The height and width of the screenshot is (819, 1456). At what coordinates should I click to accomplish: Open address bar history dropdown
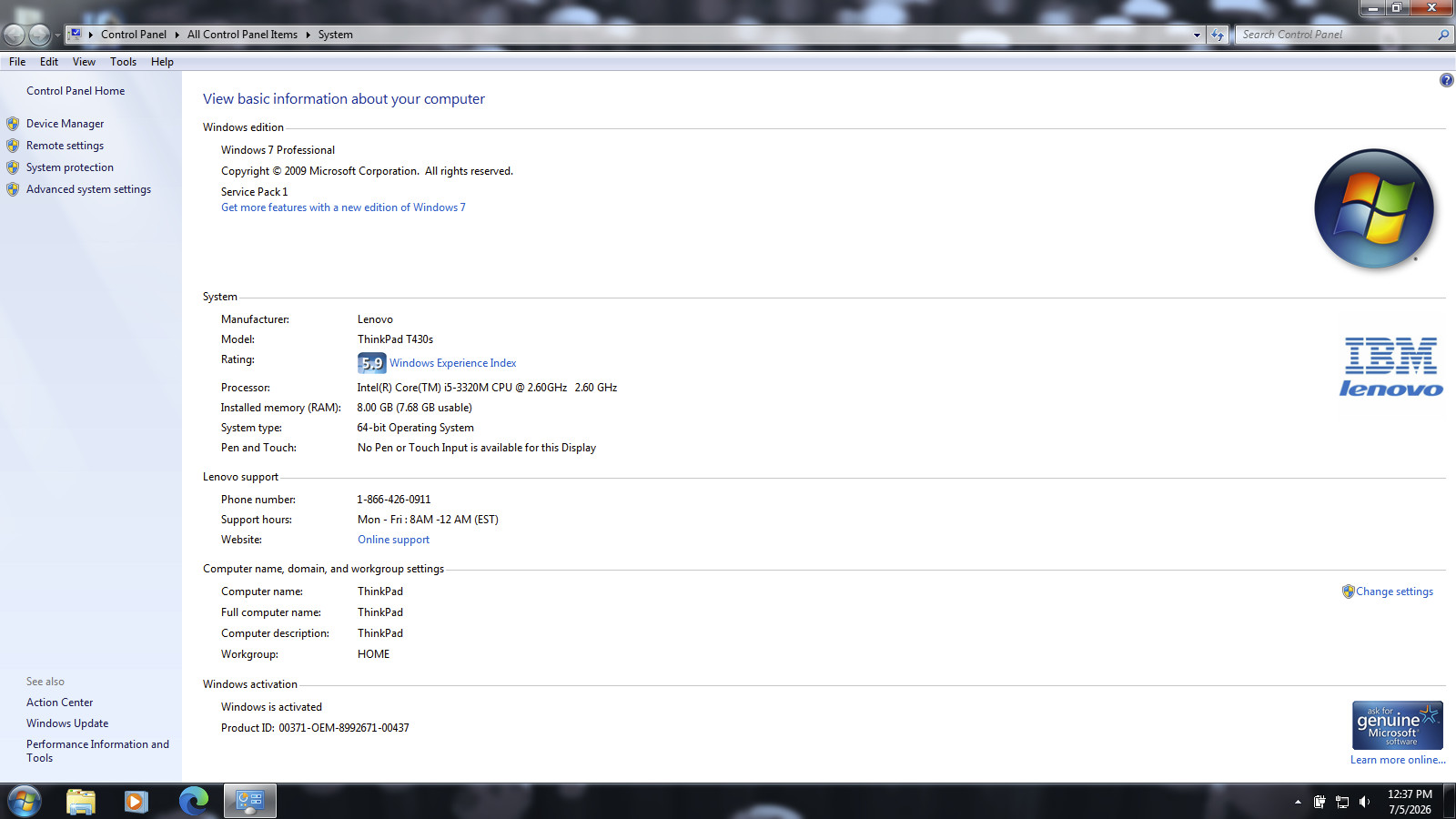1197,35
